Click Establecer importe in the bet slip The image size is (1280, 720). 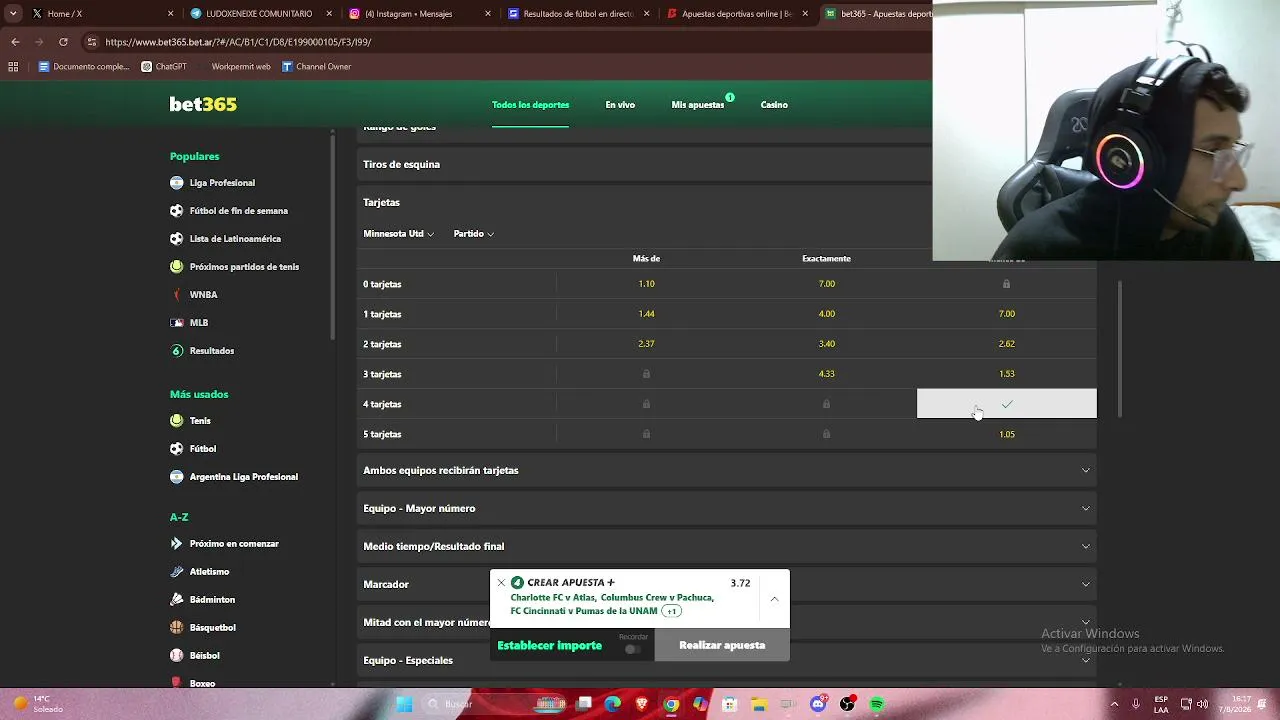[x=550, y=646]
